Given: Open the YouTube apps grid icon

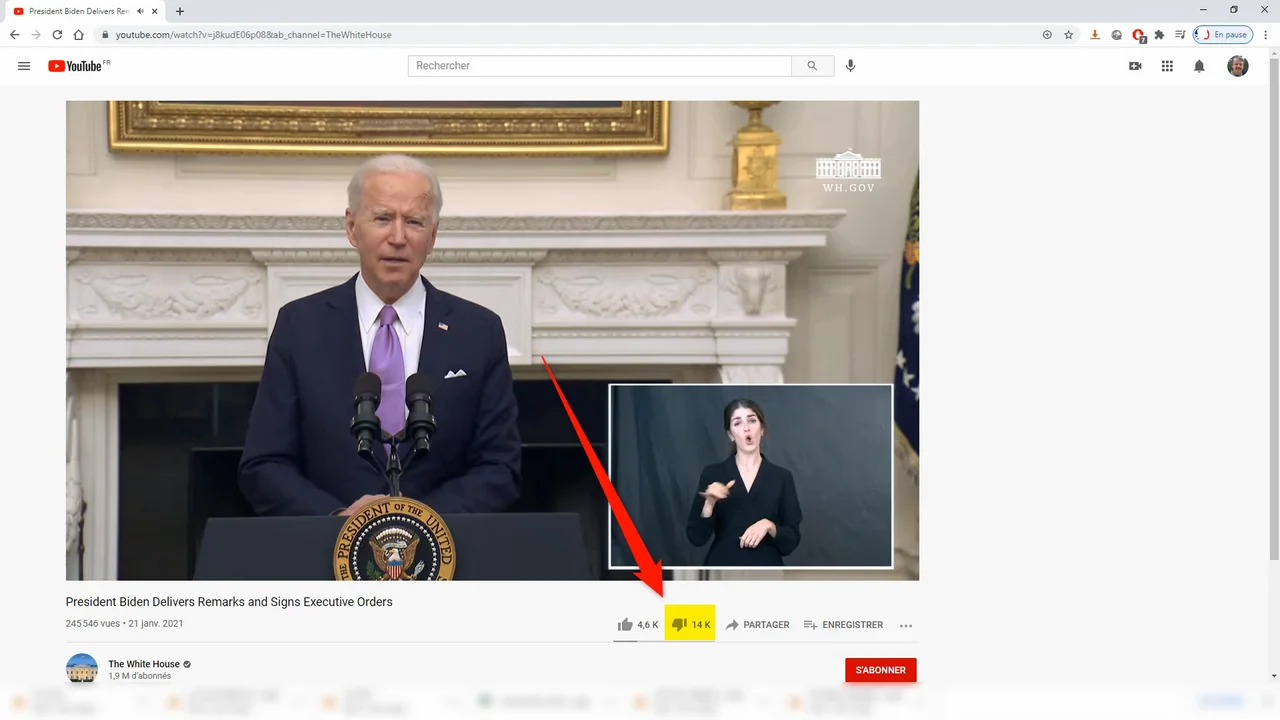Looking at the screenshot, I should coord(1167,66).
